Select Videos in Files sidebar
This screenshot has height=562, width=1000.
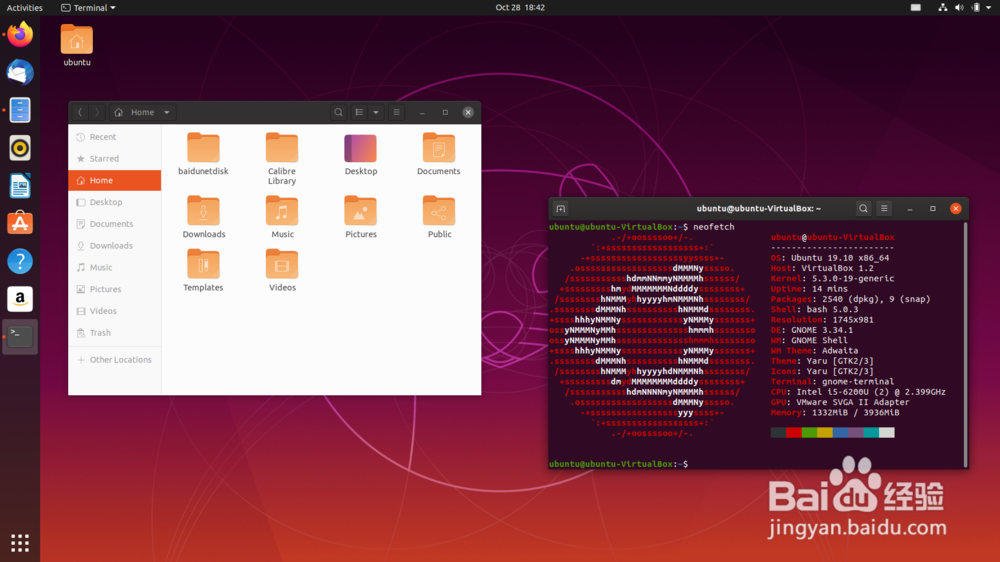coord(115,311)
